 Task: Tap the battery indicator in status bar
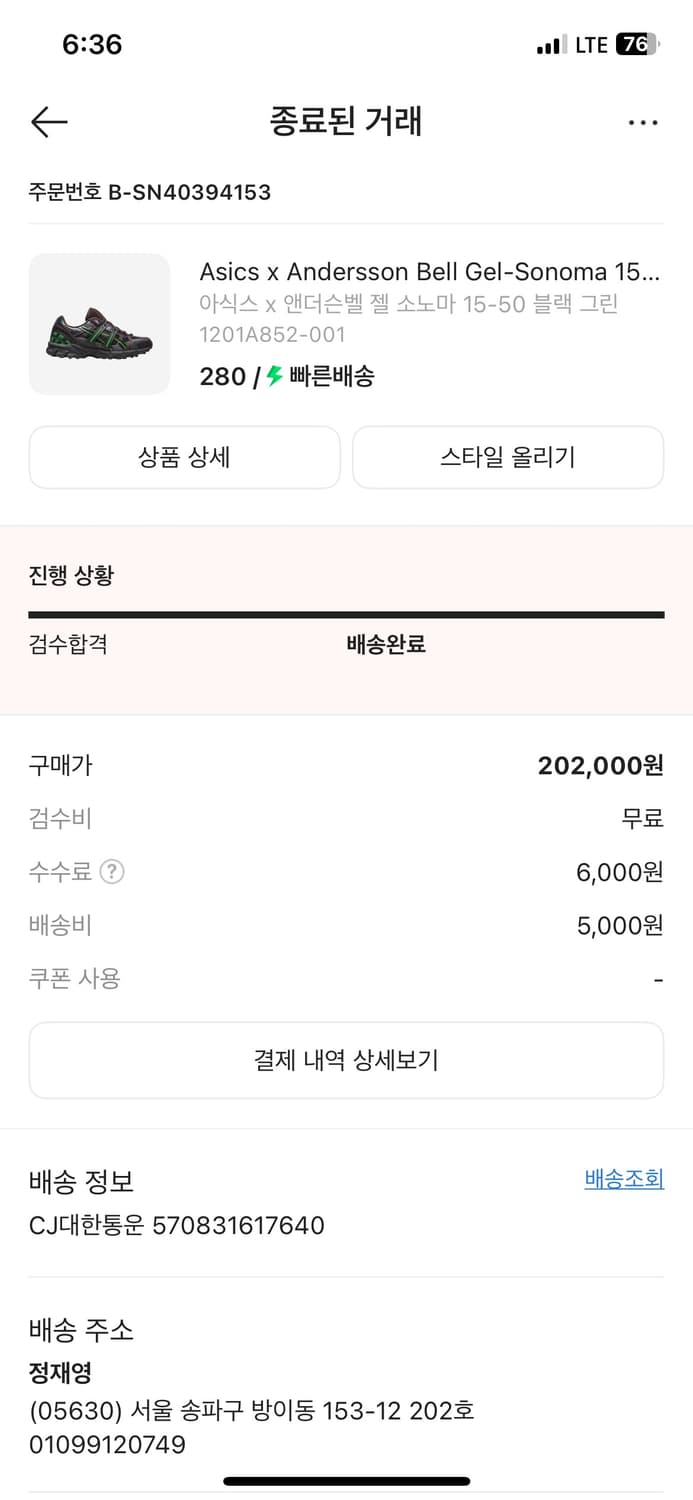[637, 44]
